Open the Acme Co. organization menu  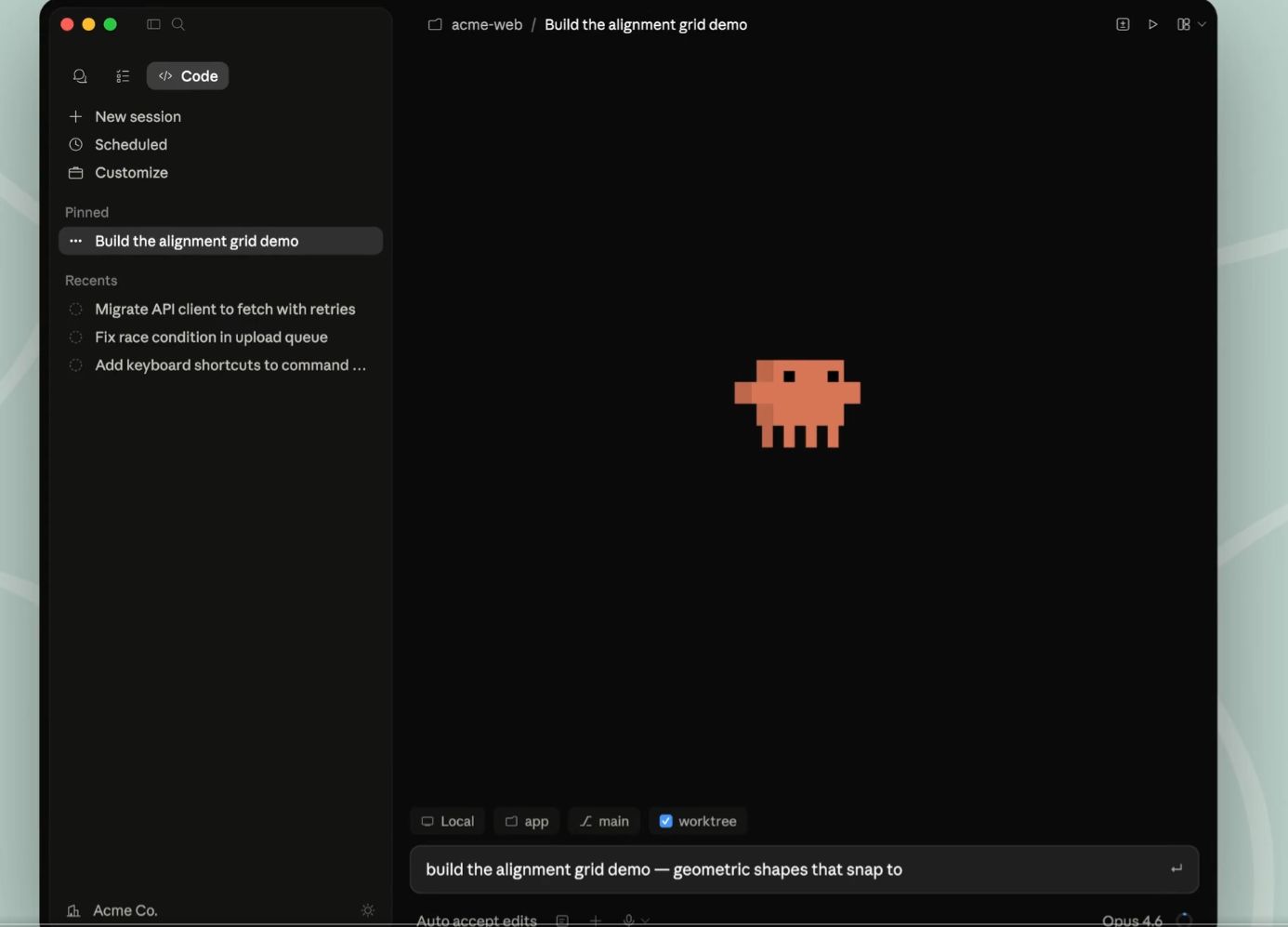pos(112,910)
